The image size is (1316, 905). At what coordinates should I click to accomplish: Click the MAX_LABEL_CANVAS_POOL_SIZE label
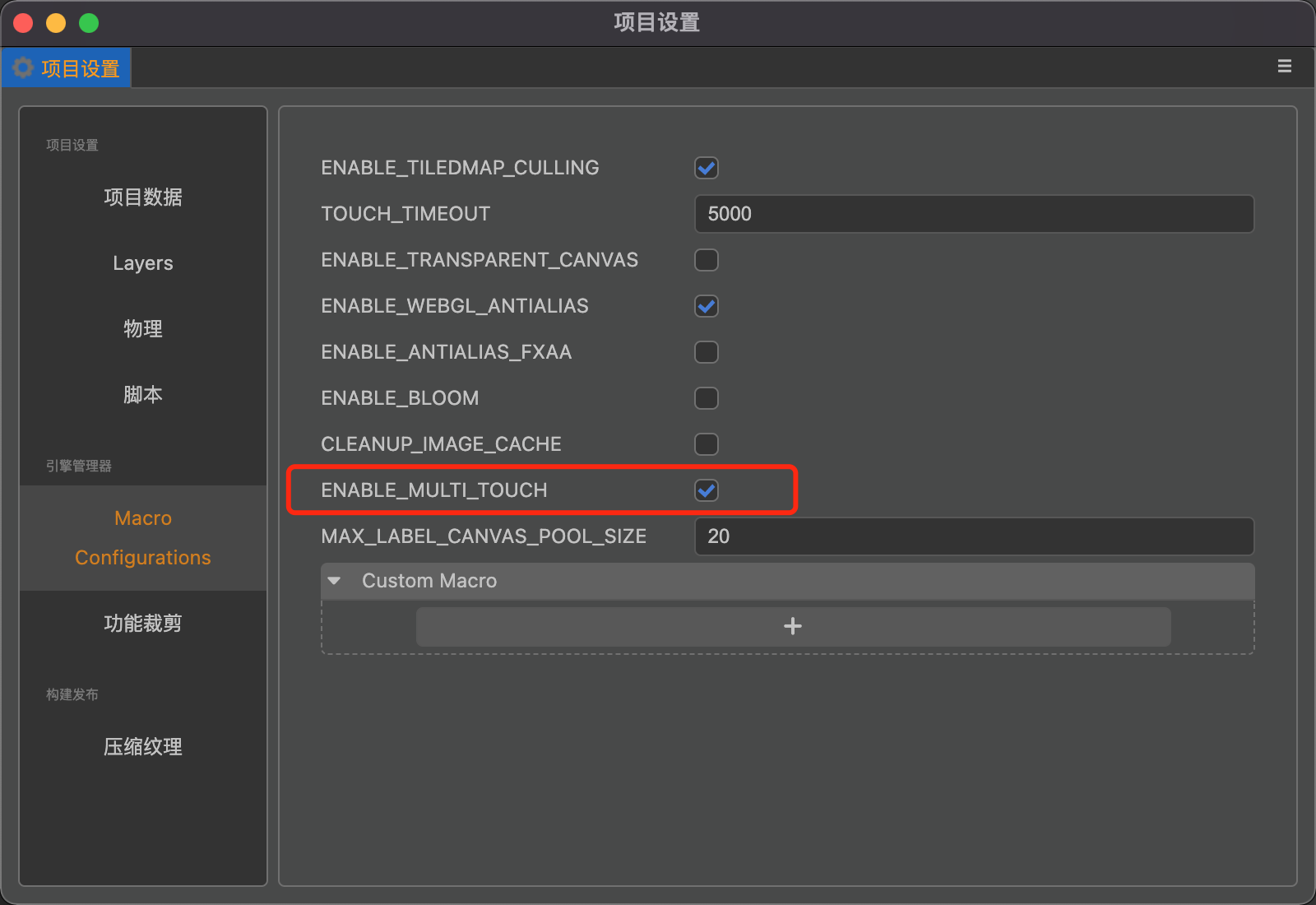(x=484, y=536)
